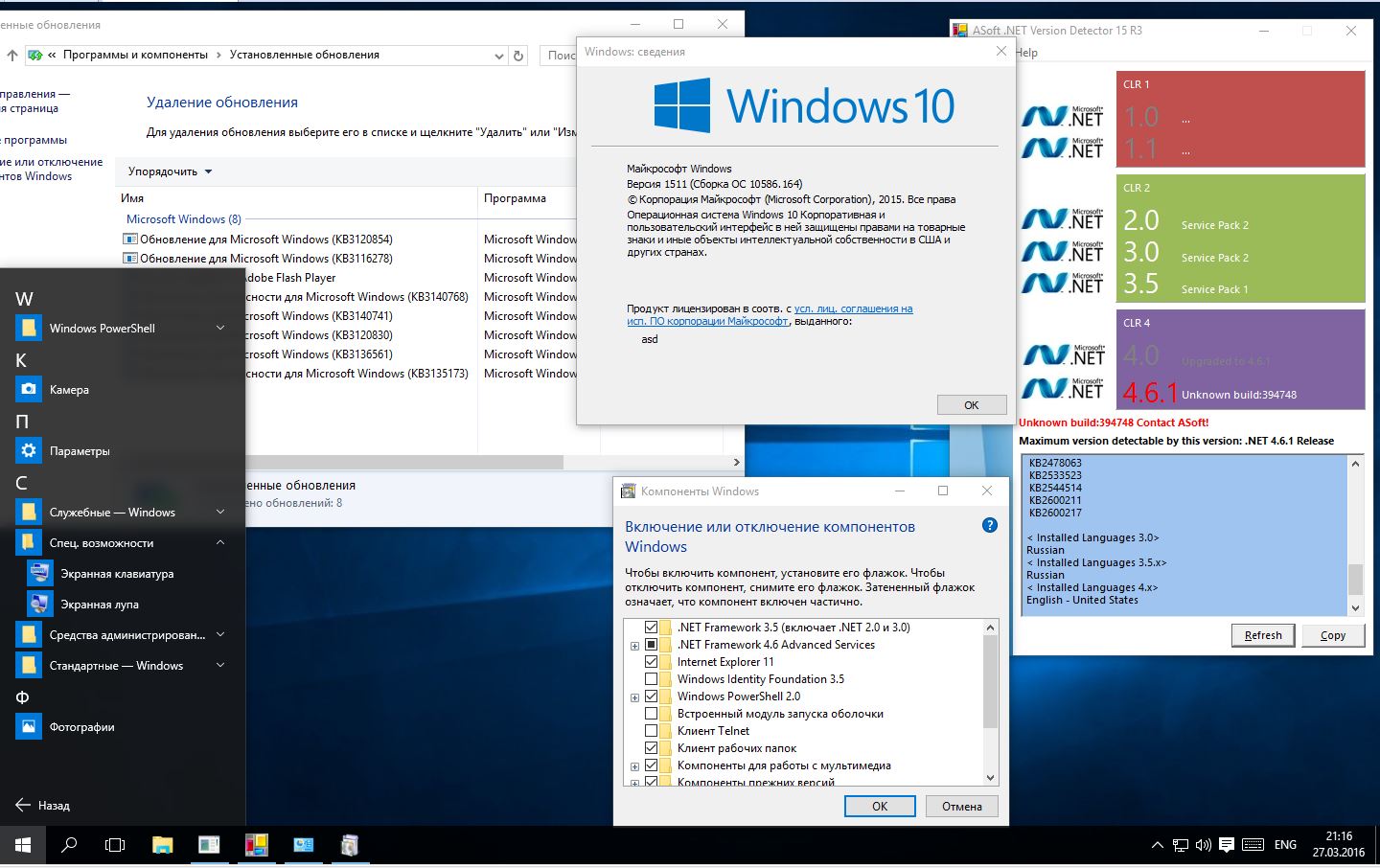Expand Windows PowerShell group chevron
Image resolution: width=1380 pixels, height=868 pixels.
[x=220, y=328]
